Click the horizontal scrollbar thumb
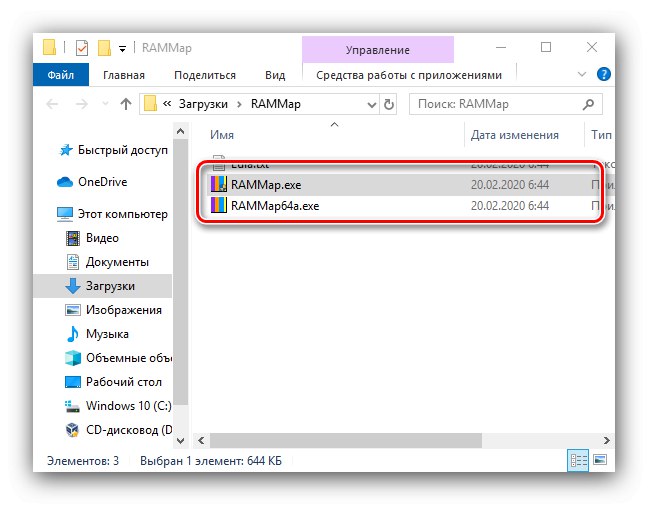Viewport: 648px width, 505px height. (x=346, y=441)
